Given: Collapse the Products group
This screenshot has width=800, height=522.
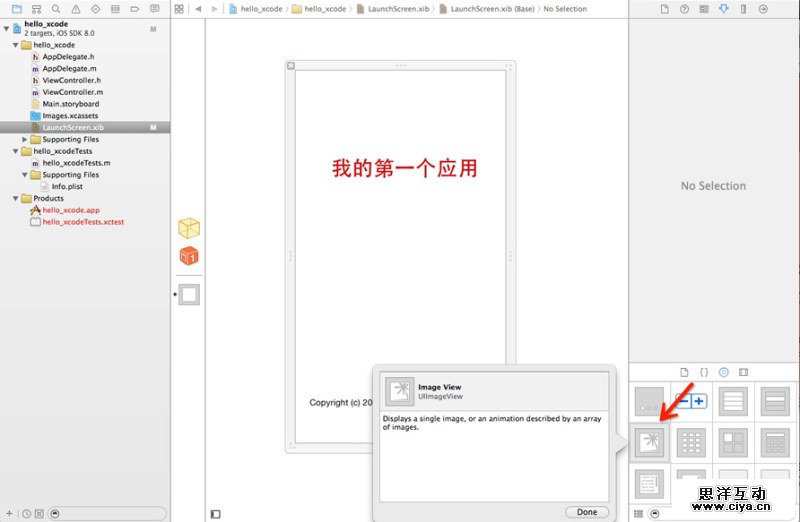Looking at the screenshot, I should (15, 198).
